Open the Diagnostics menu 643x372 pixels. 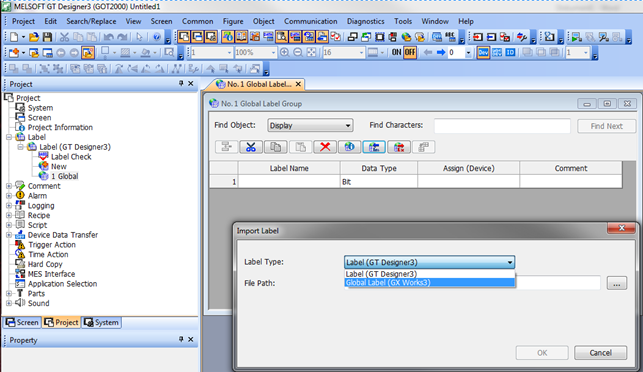[x=365, y=21]
